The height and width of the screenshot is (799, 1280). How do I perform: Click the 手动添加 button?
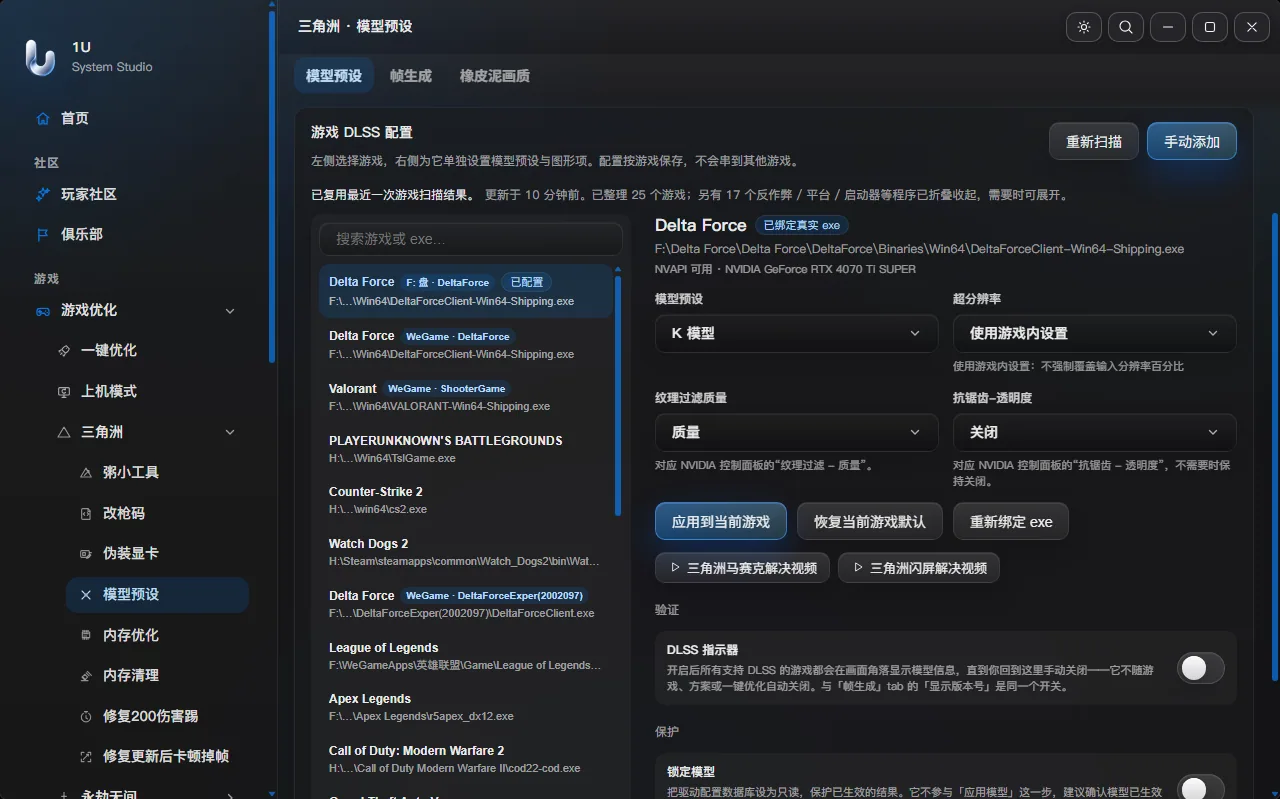click(1192, 141)
